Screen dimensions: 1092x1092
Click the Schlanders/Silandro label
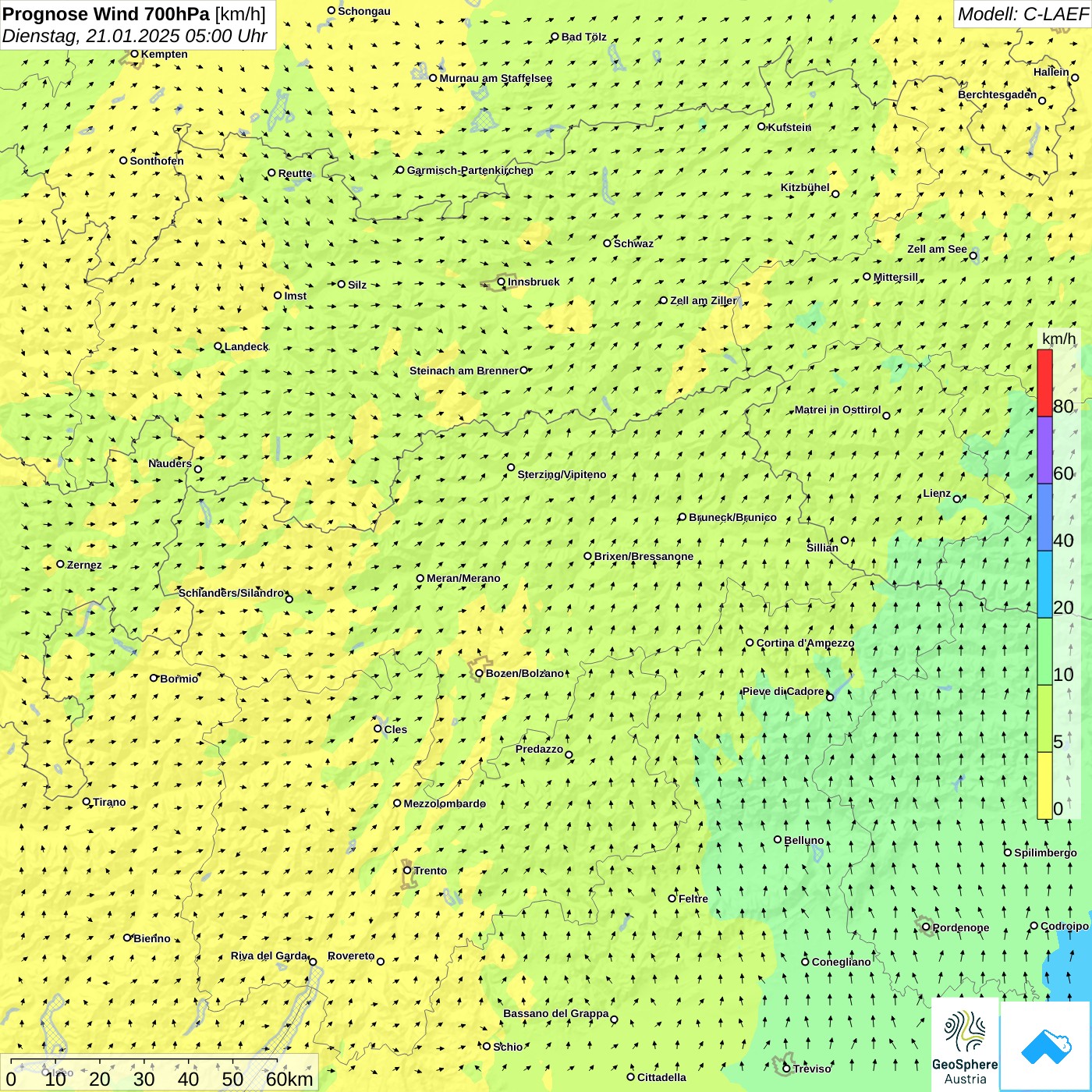[232, 593]
